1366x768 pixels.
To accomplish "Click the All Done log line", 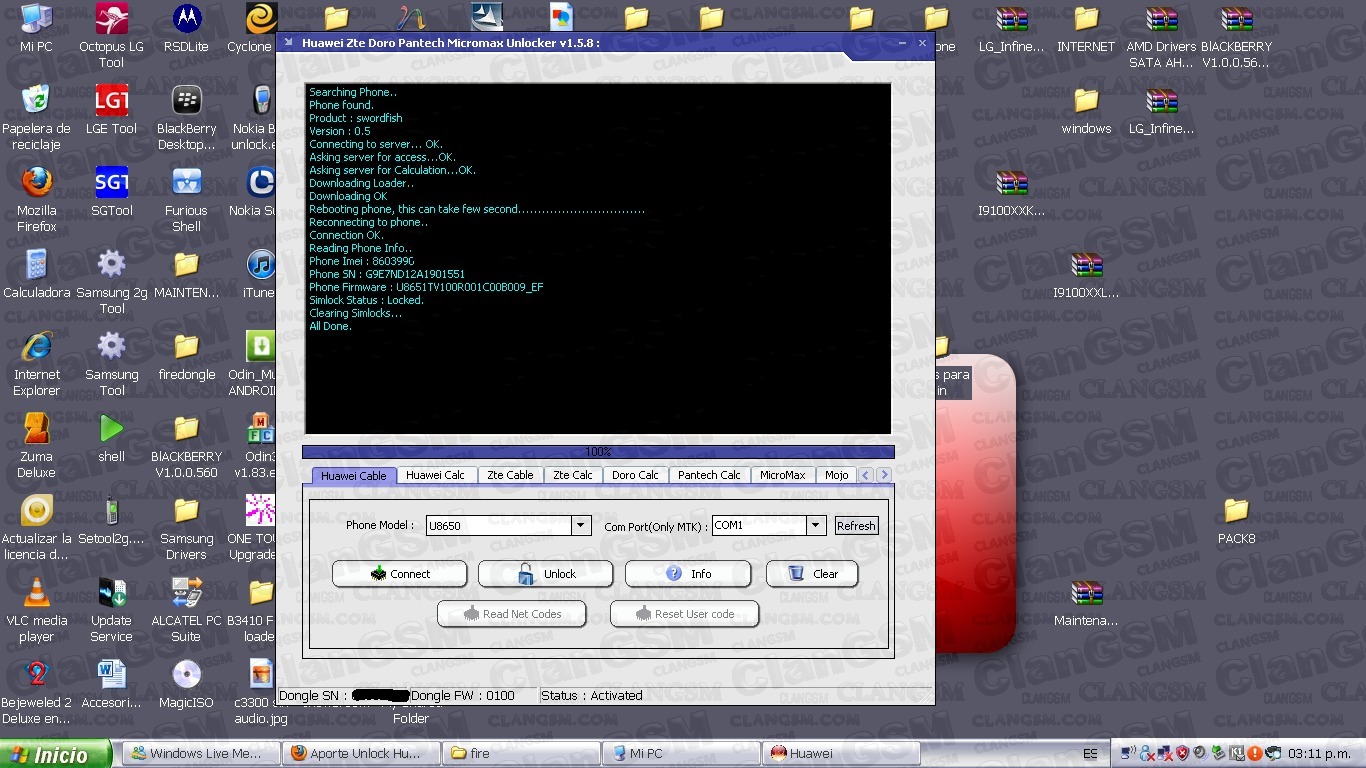I will (330, 326).
